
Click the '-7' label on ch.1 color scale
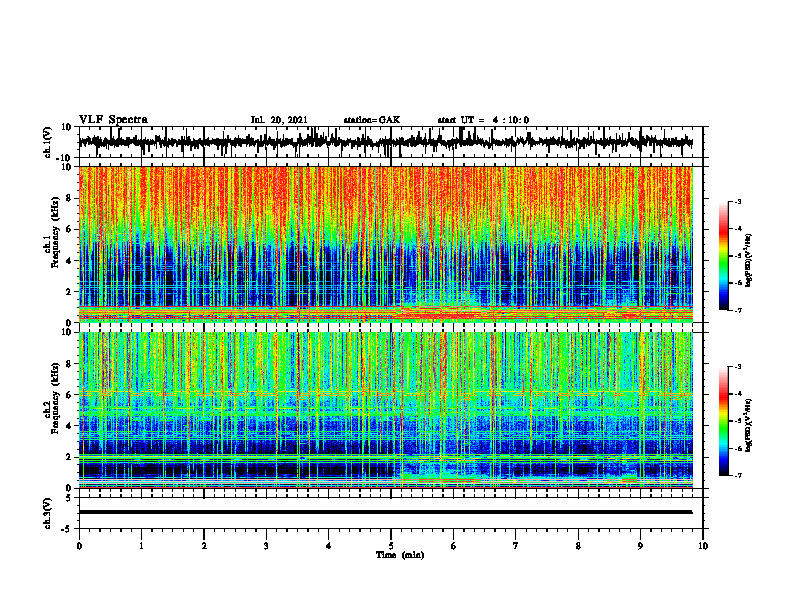[x=737, y=310]
